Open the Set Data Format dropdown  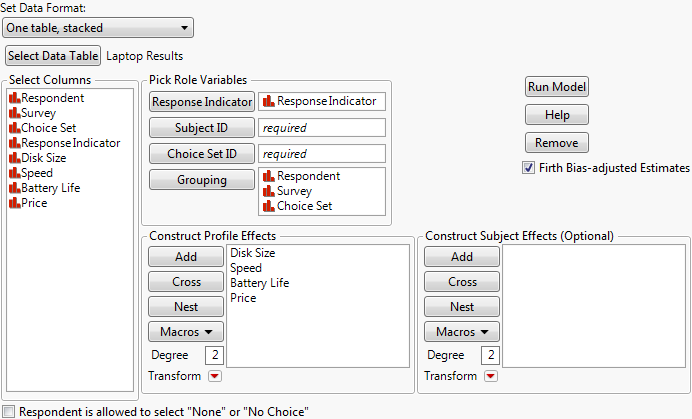tap(99, 28)
